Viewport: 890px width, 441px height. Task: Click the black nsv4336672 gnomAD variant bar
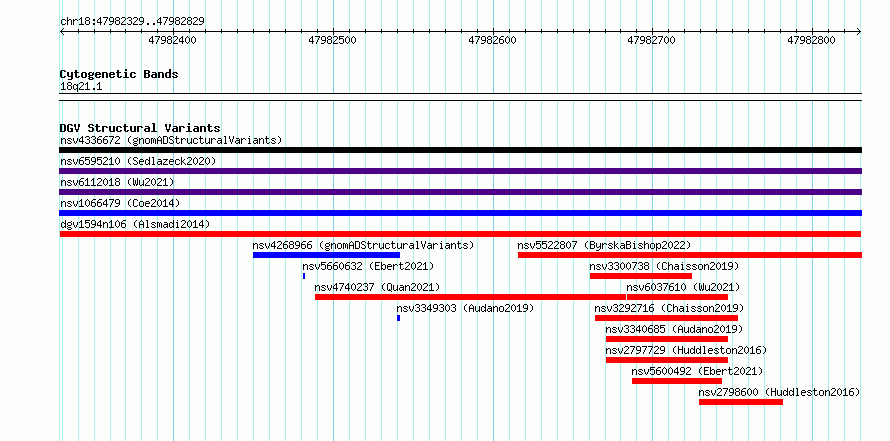click(460, 150)
